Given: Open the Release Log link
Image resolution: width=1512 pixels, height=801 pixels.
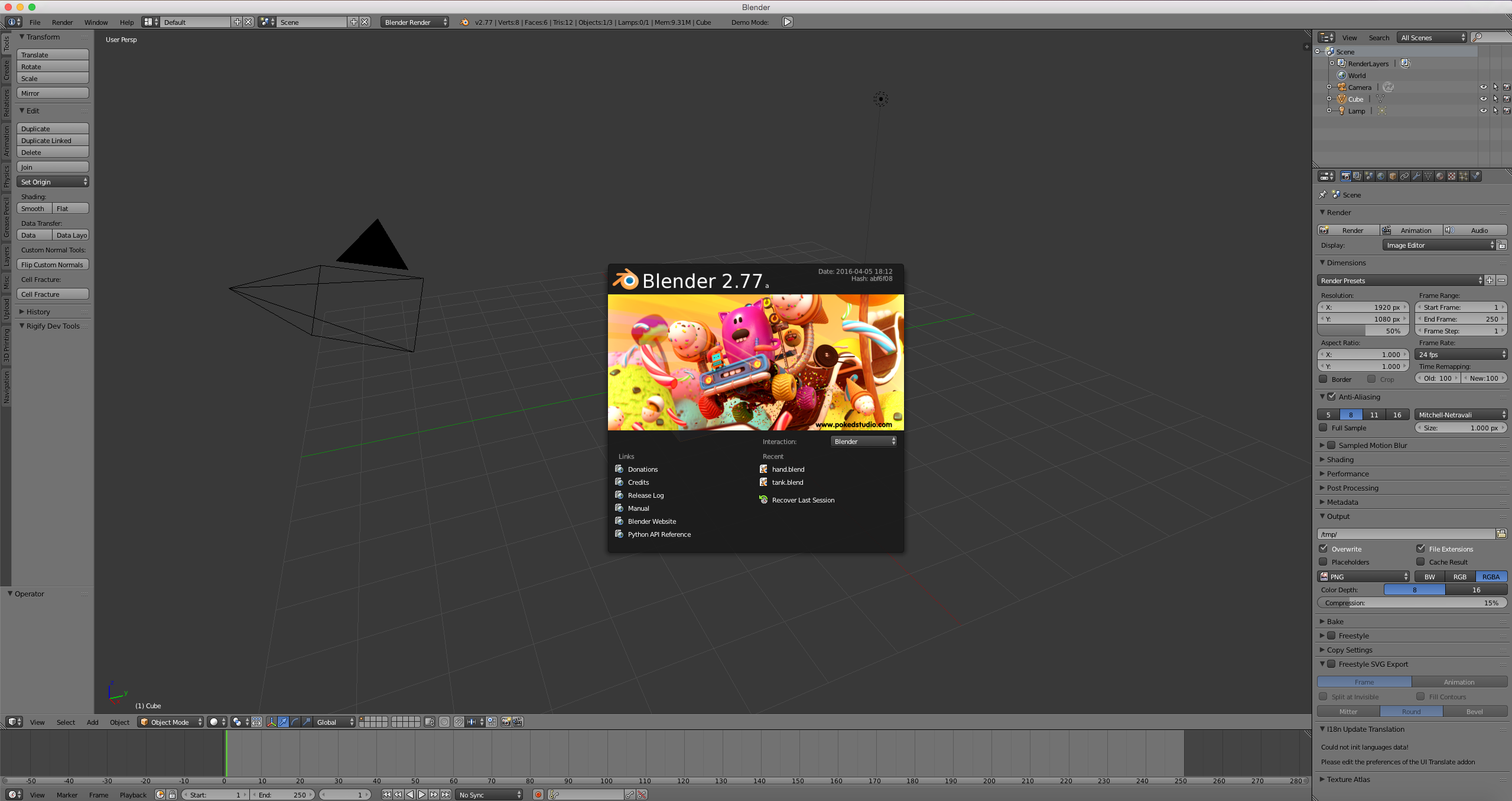Looking at the screenshot, I should point(645,495).
